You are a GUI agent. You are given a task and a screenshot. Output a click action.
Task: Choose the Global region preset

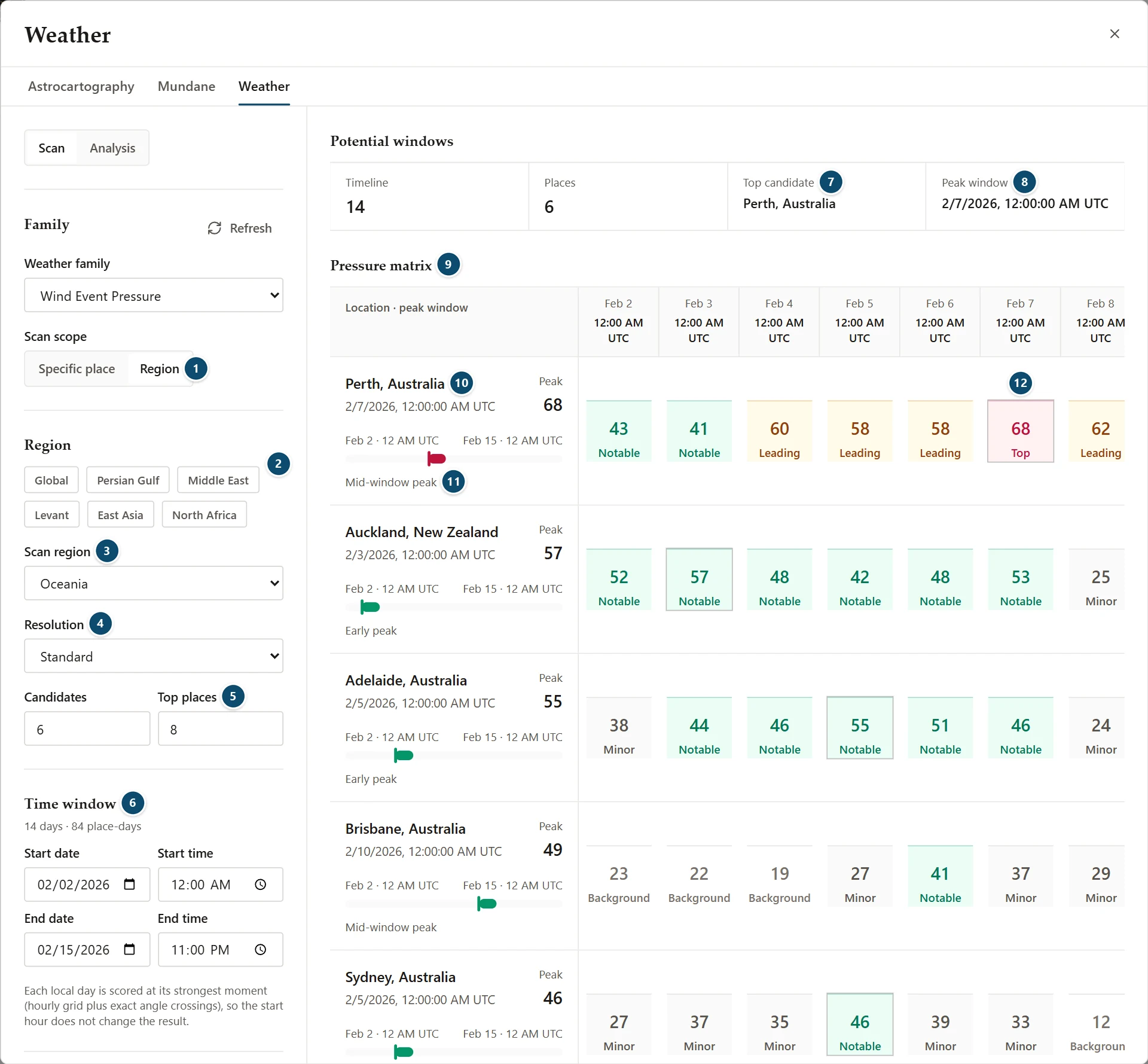51,480
